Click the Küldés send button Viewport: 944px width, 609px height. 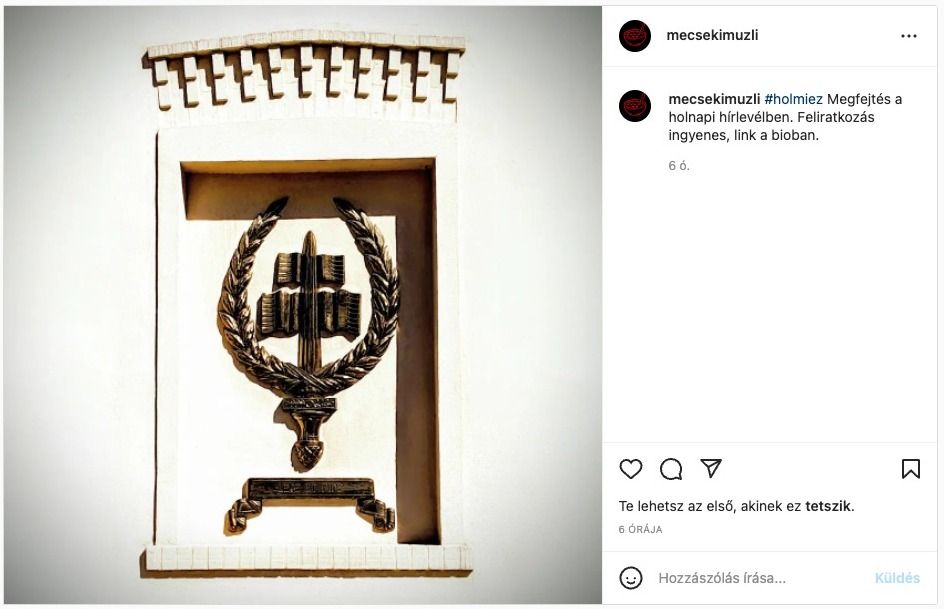(x=897, y=578)
